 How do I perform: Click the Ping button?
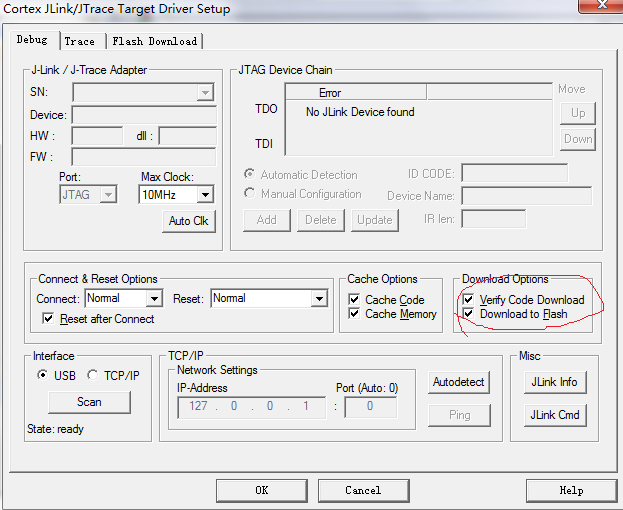click(459, 415)
